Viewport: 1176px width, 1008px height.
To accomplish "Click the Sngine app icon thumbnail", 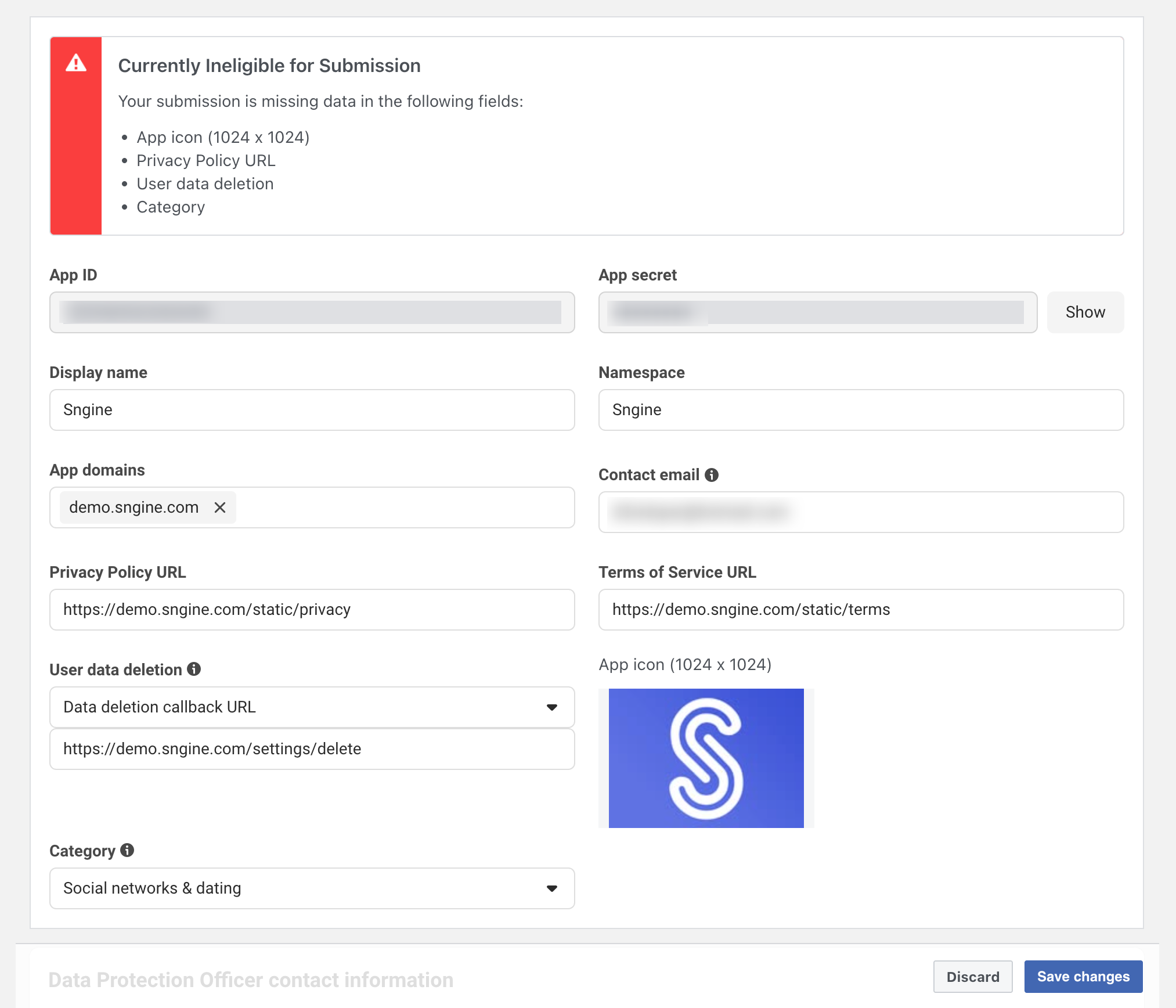I will (706, 758).
